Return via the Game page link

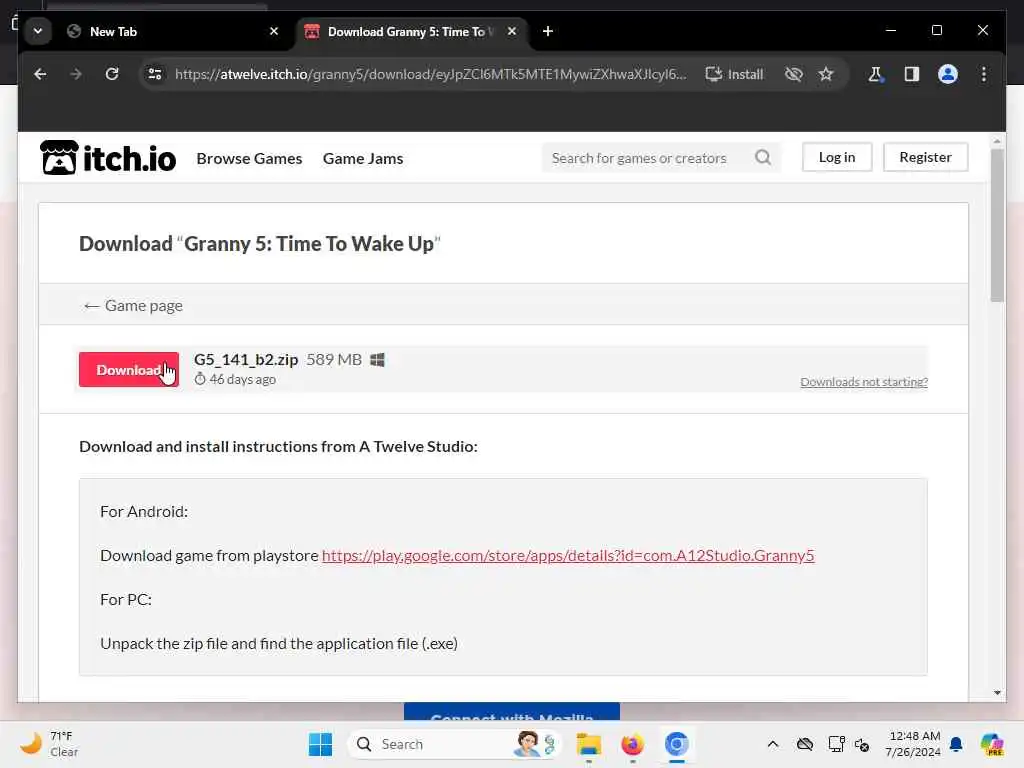(133, 306)
